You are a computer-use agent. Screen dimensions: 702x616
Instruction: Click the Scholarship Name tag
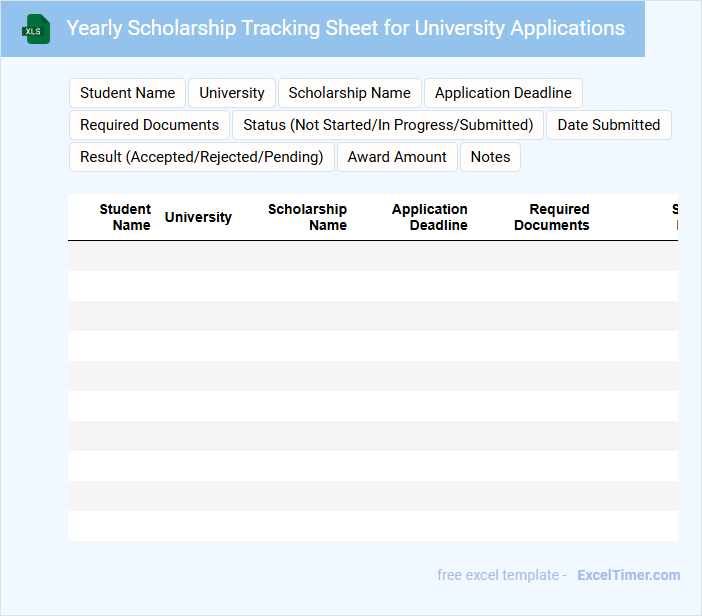pos(349,93)
